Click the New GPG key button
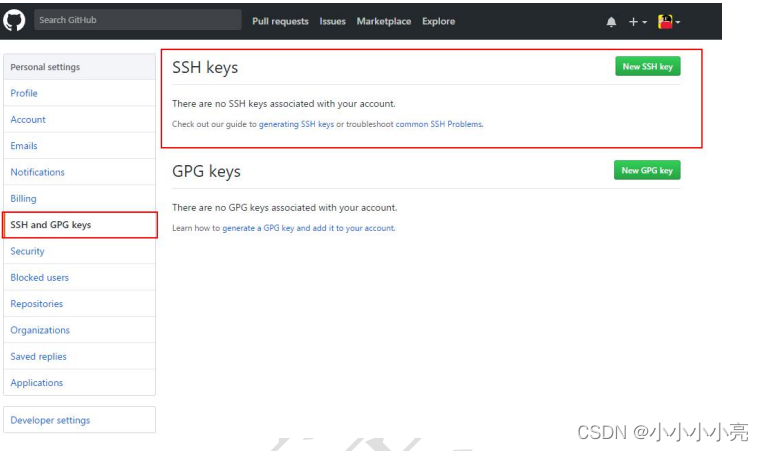Image resolution: width=763 pixels, height=451 pixels. coord(647,170)
